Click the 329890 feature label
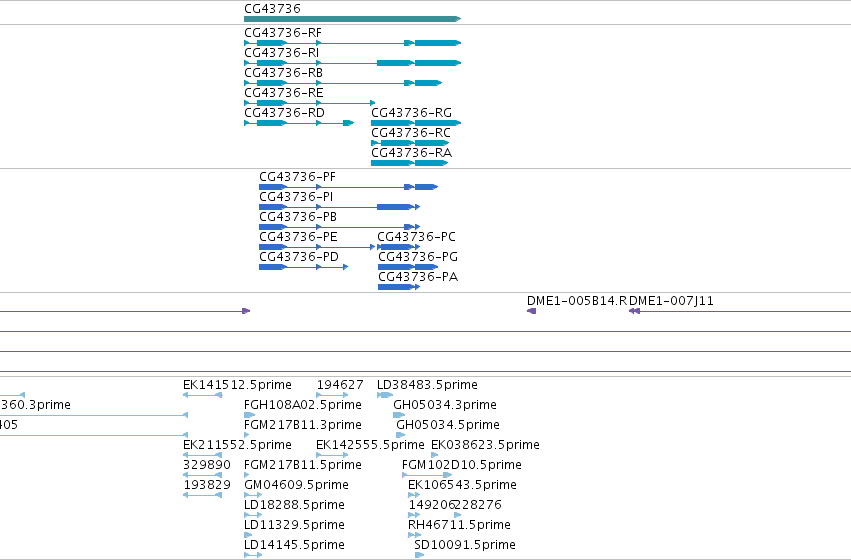 207,466
